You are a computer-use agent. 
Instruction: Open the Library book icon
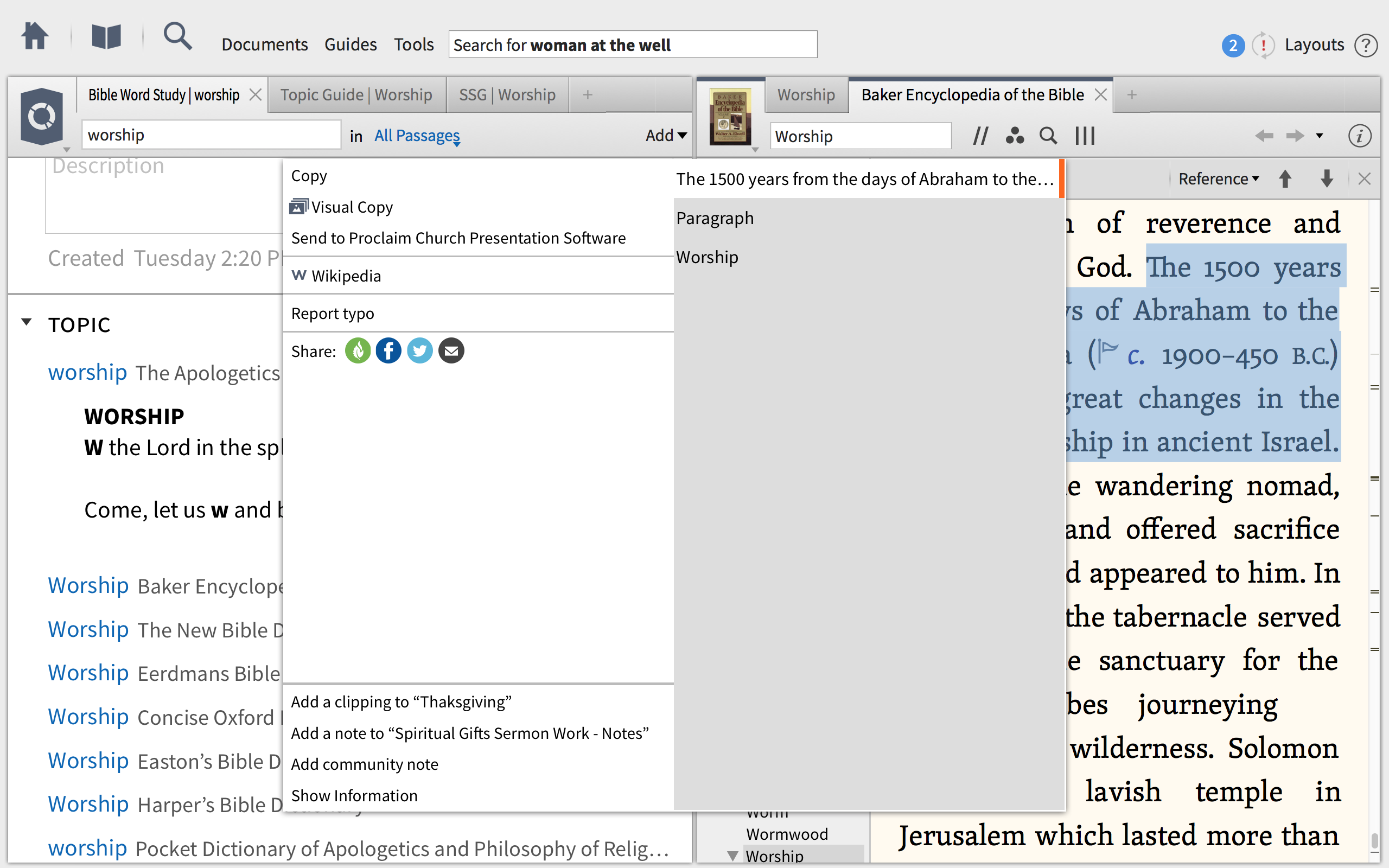(106, 37)
